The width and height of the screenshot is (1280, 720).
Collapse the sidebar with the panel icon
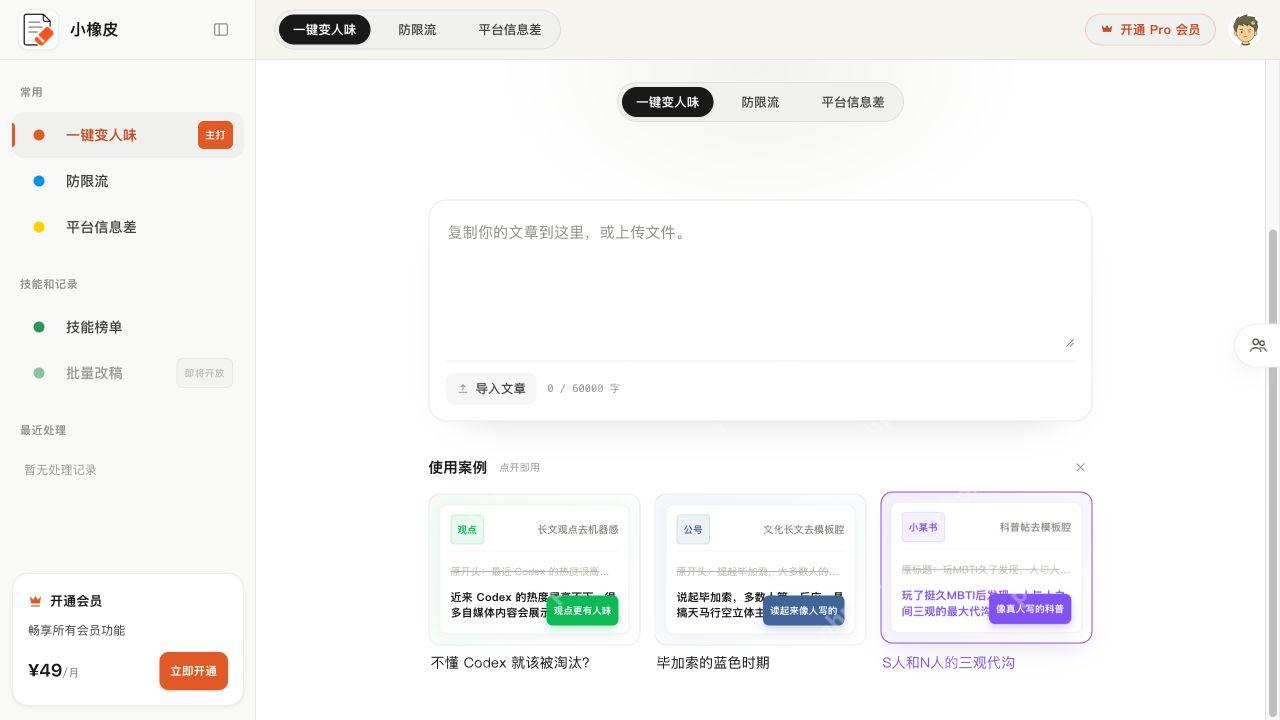pos(221,30)
